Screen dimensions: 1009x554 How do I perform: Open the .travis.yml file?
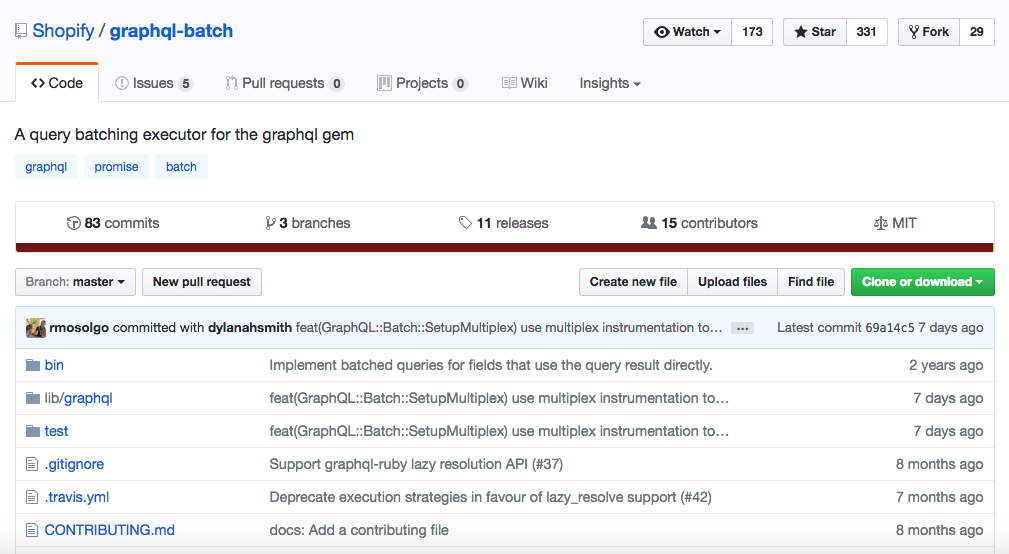77,497
